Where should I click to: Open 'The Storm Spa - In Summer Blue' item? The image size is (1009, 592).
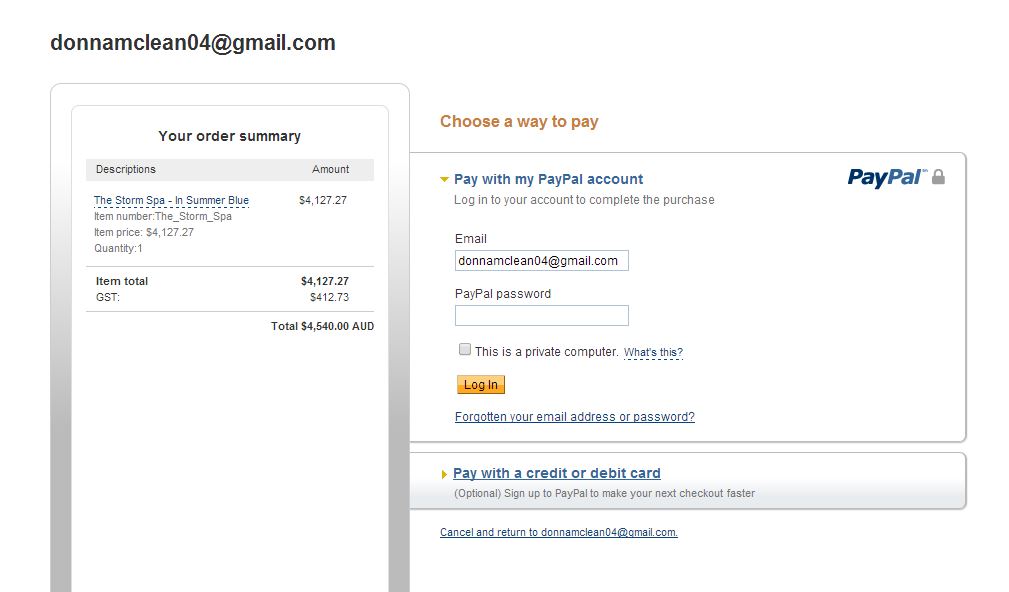tap(171, 201)
